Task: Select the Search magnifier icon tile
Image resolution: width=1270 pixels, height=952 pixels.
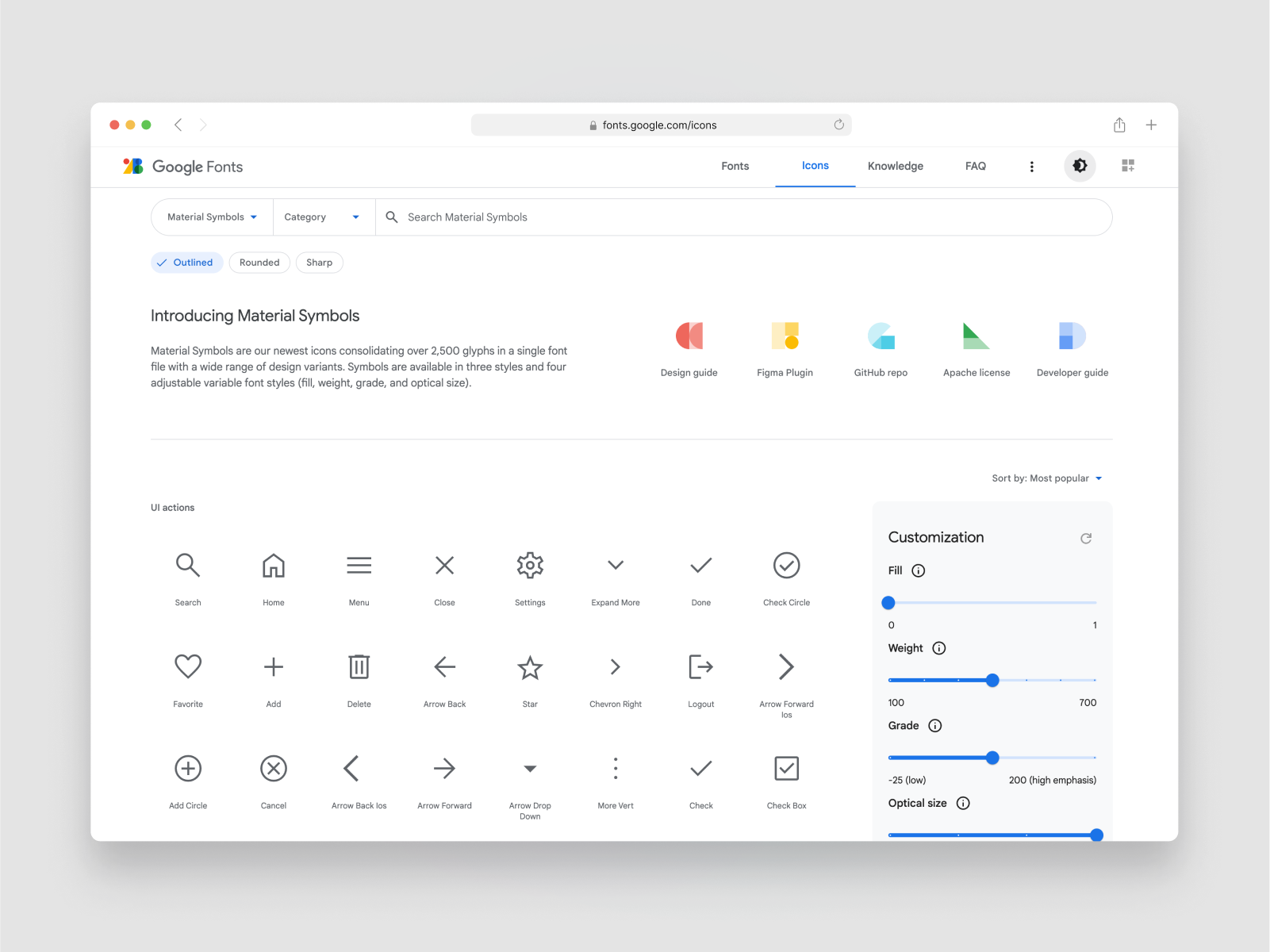Action: (x=188, y=565)
